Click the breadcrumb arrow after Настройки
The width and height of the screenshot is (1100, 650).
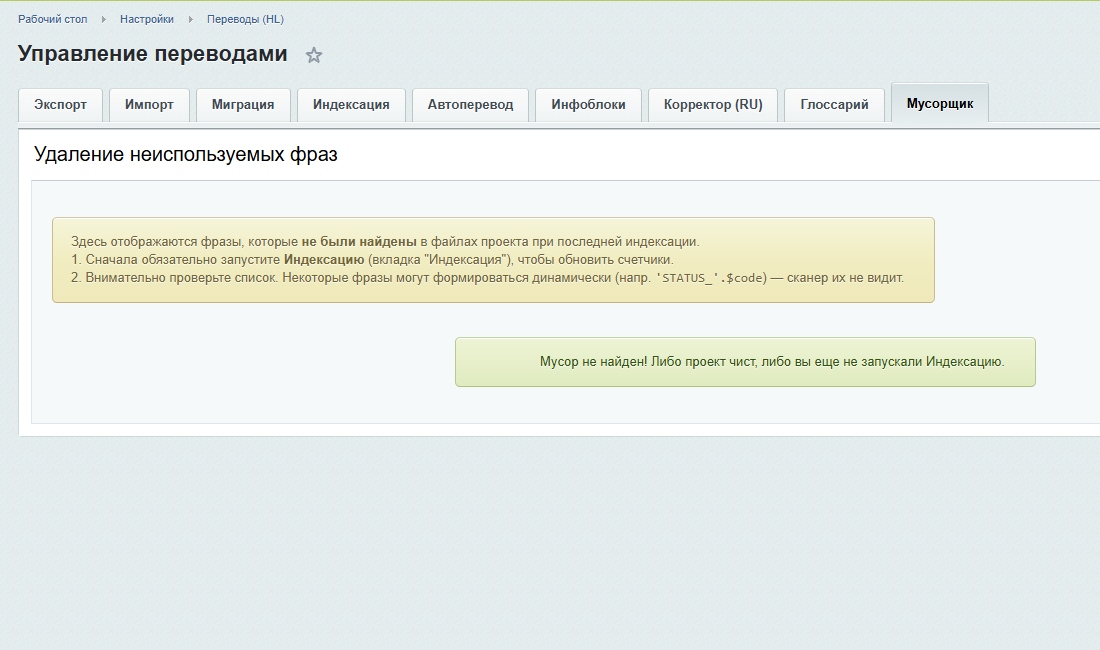click(190, 19)
